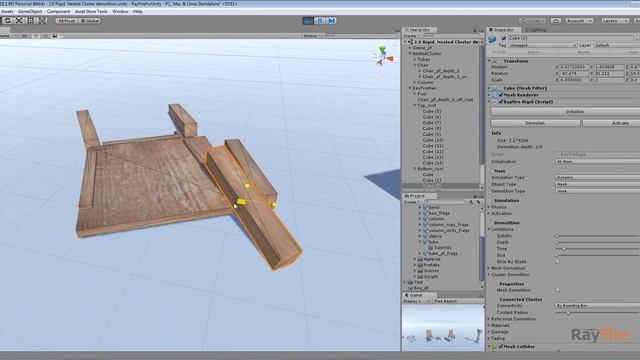Open the Object Type dropdown

598,184
